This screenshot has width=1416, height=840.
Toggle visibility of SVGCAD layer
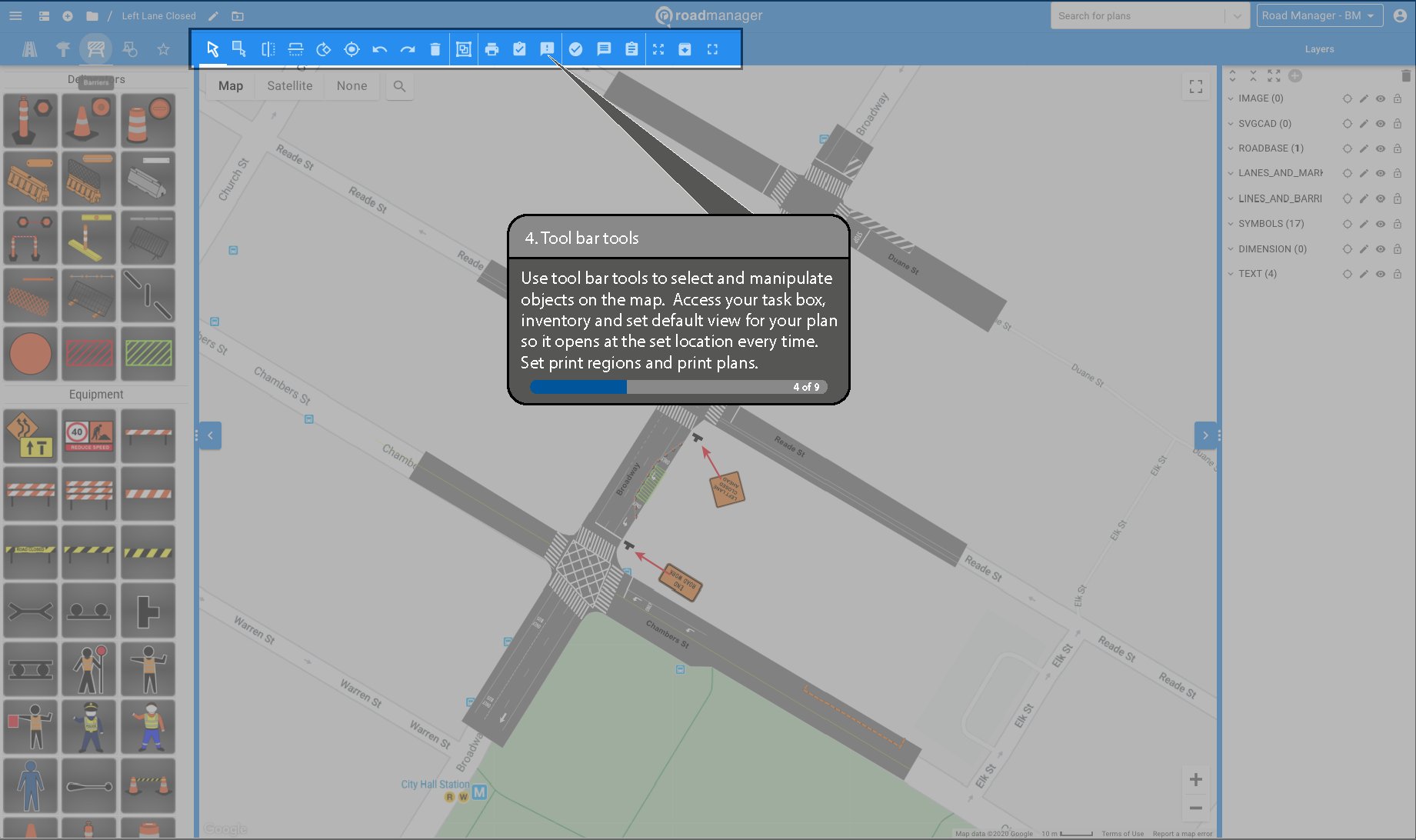pos(1381,124)
